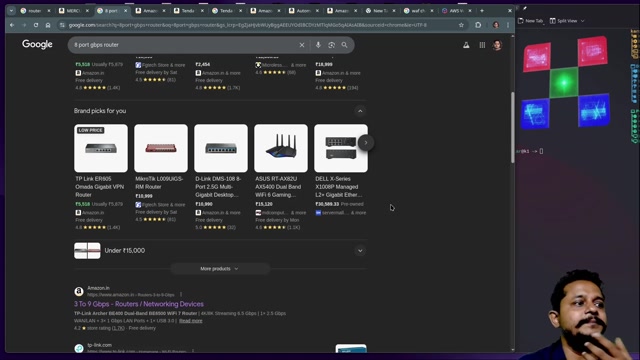Open a new browser tab with the plus
The width and height of the screenshot is (640, 360).
[x=482, y=11]
